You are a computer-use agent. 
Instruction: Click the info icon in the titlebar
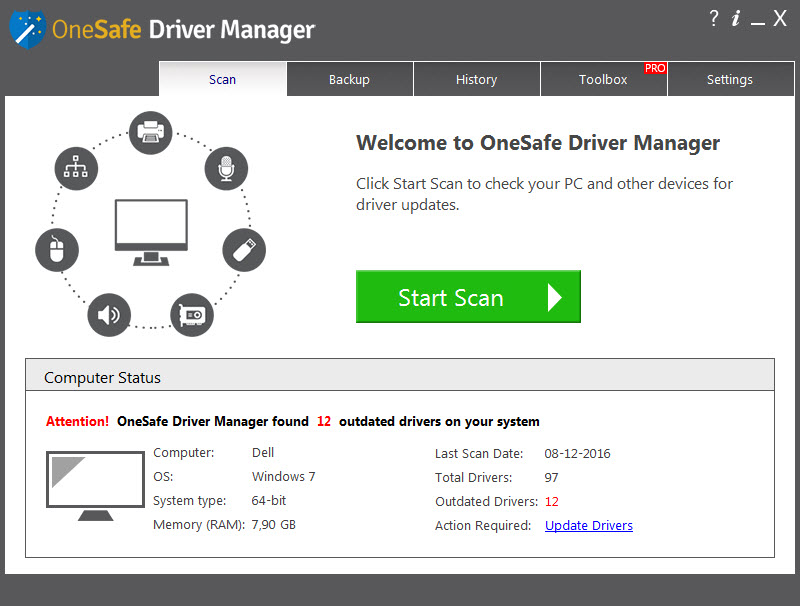[x=737, y=18]
